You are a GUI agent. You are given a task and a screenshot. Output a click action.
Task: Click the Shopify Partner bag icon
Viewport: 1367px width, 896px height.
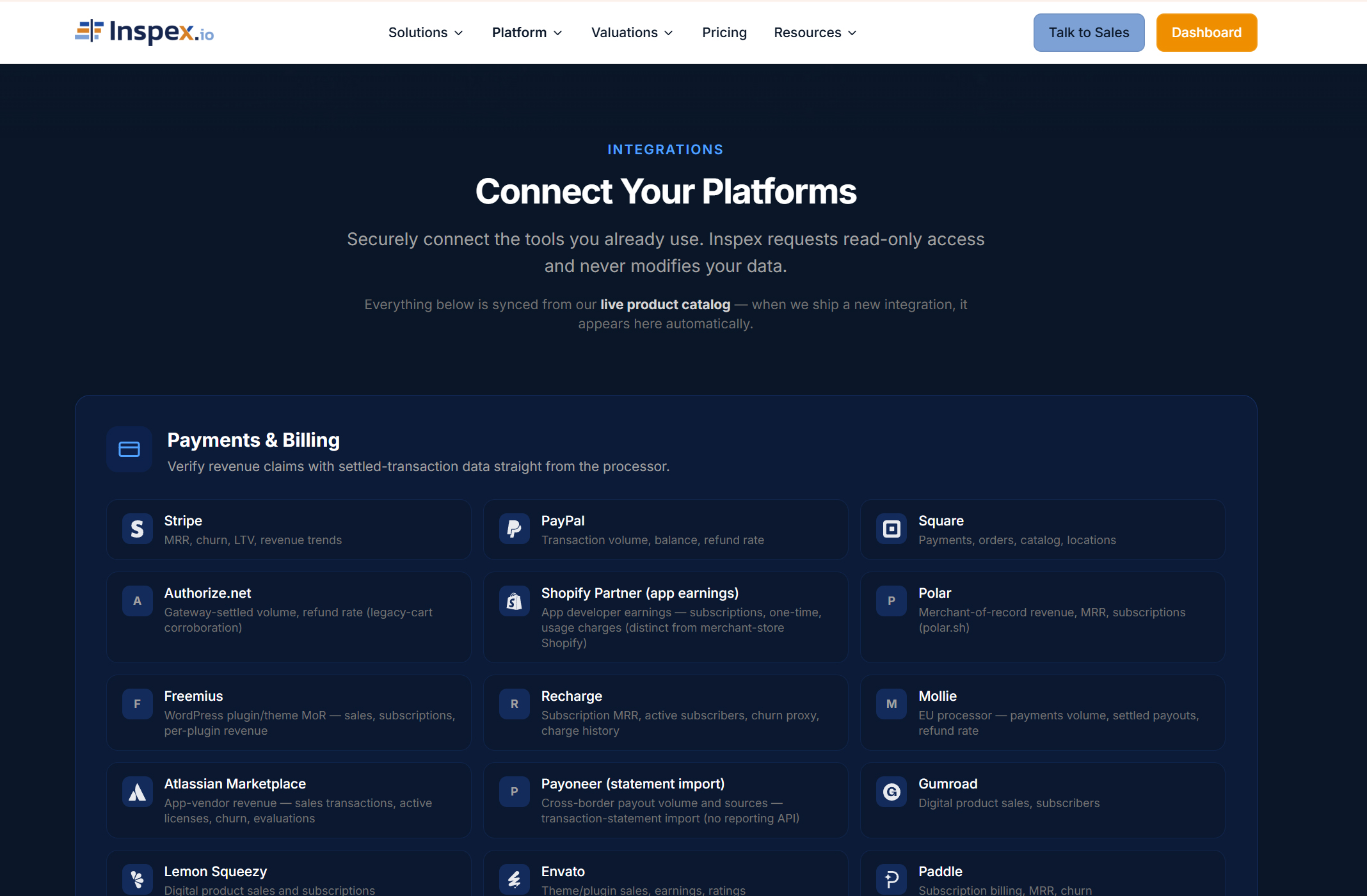pyautogui.click(x=515, y=601)
